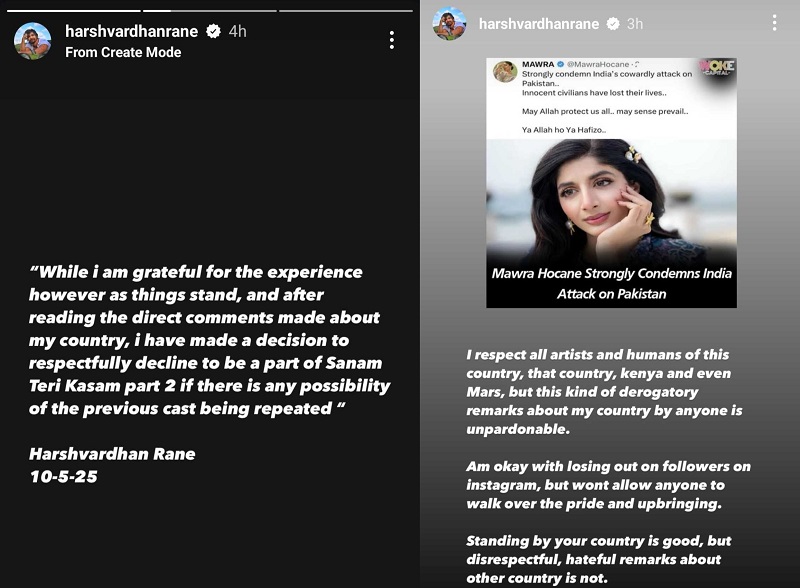The width and height of the screenshot is (800, 588).
Task: Click verified badge beside the 4h story username
Action: coord(213,32)
